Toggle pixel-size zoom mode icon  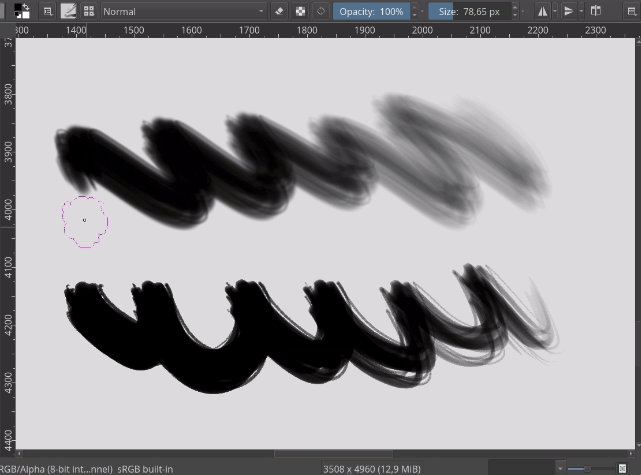[622, 469]
